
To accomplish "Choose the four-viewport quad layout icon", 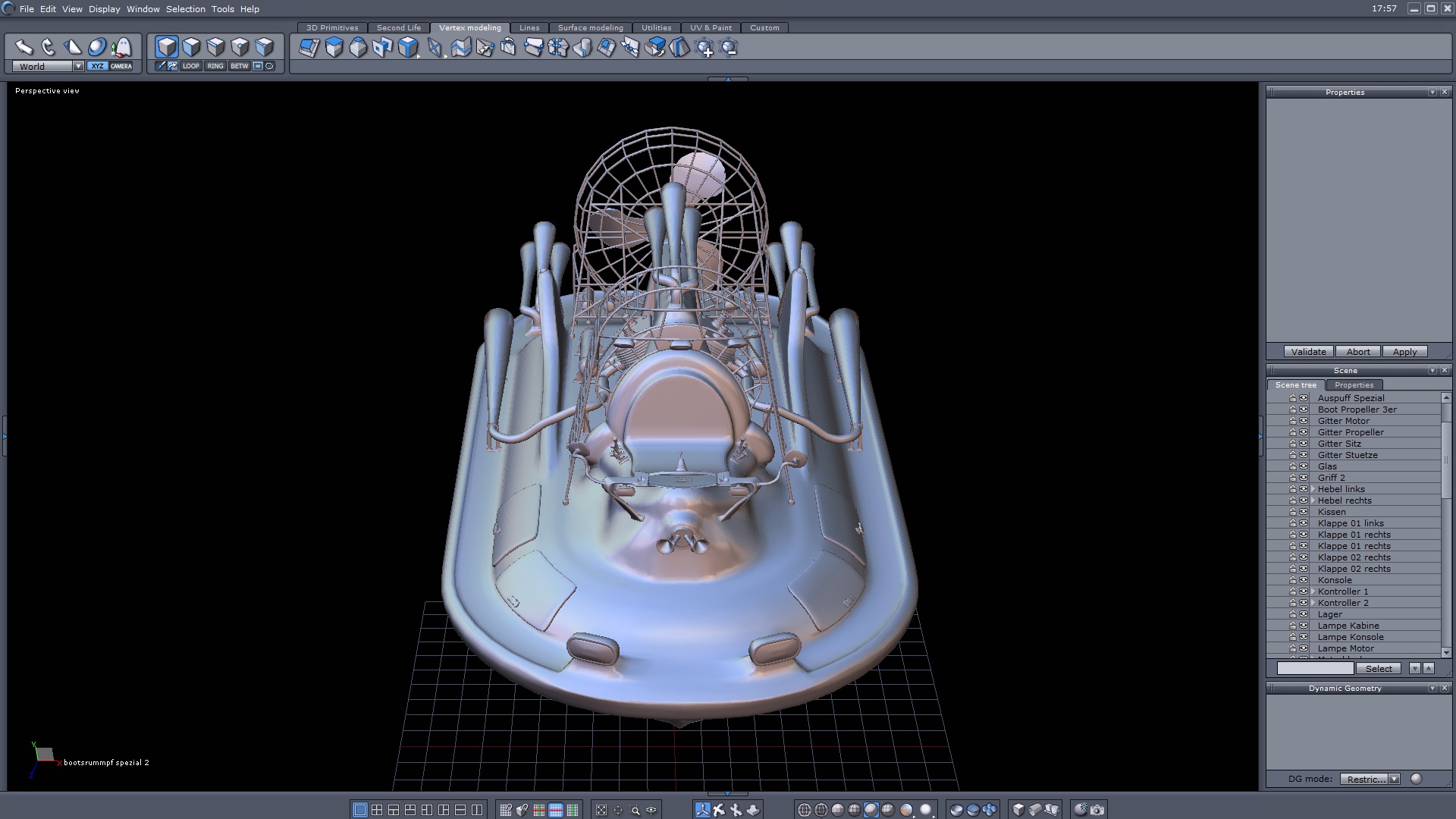I will click(377, 809).
